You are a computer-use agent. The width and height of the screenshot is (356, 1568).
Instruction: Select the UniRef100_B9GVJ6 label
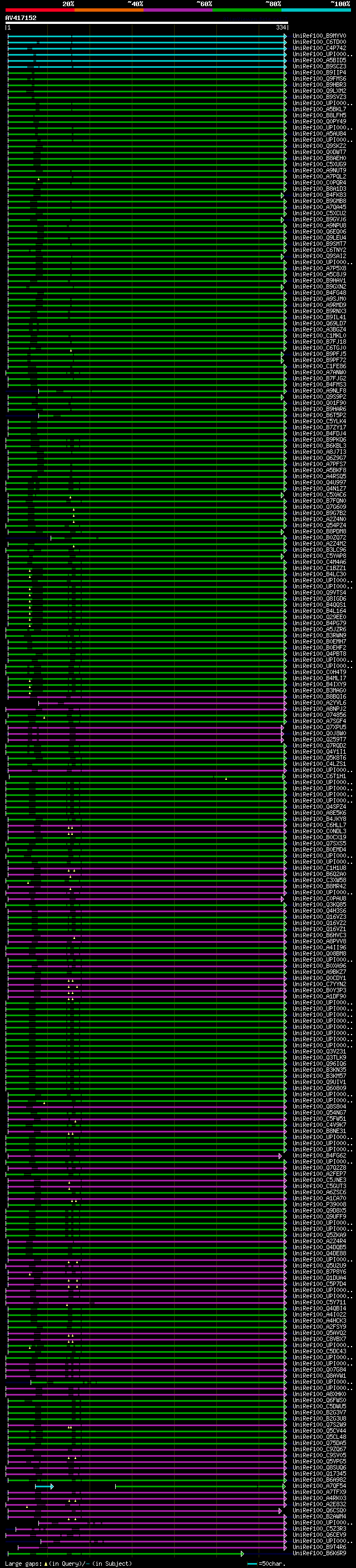tap(319, 219)
